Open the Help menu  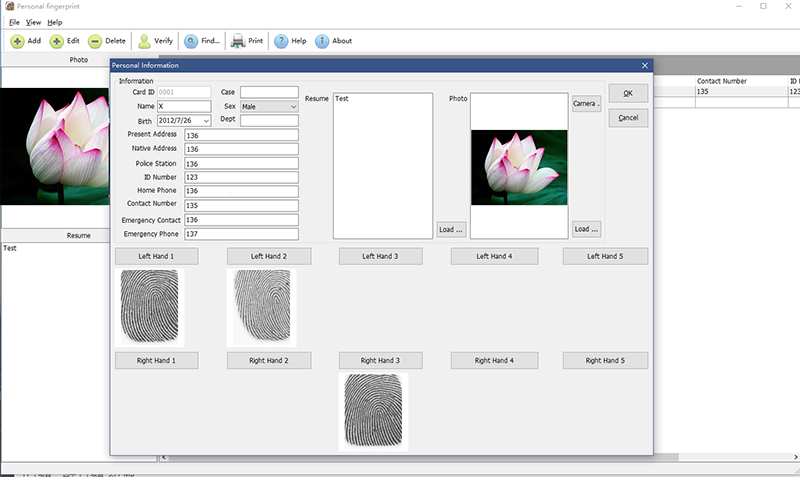pos(55,22)
